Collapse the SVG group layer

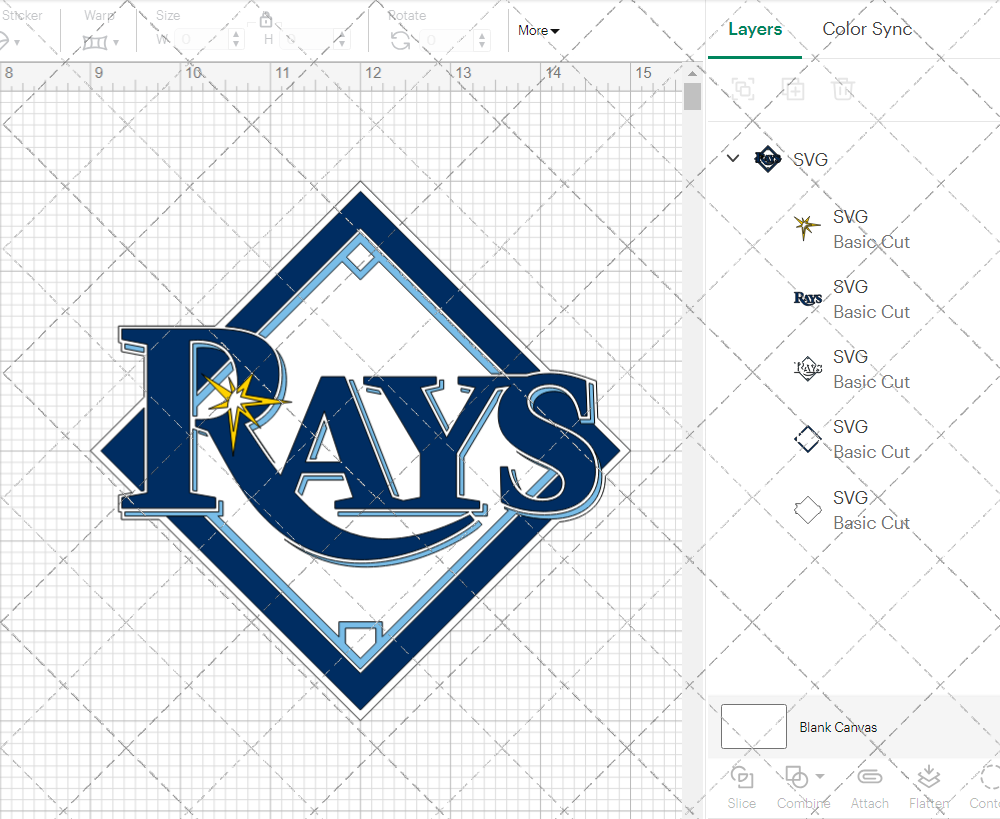coord(733,158)
